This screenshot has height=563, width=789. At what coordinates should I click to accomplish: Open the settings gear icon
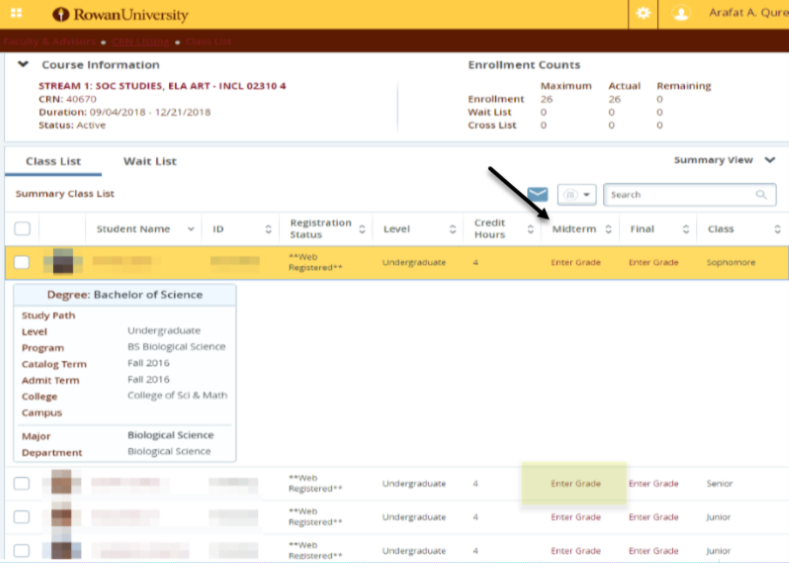643,14
